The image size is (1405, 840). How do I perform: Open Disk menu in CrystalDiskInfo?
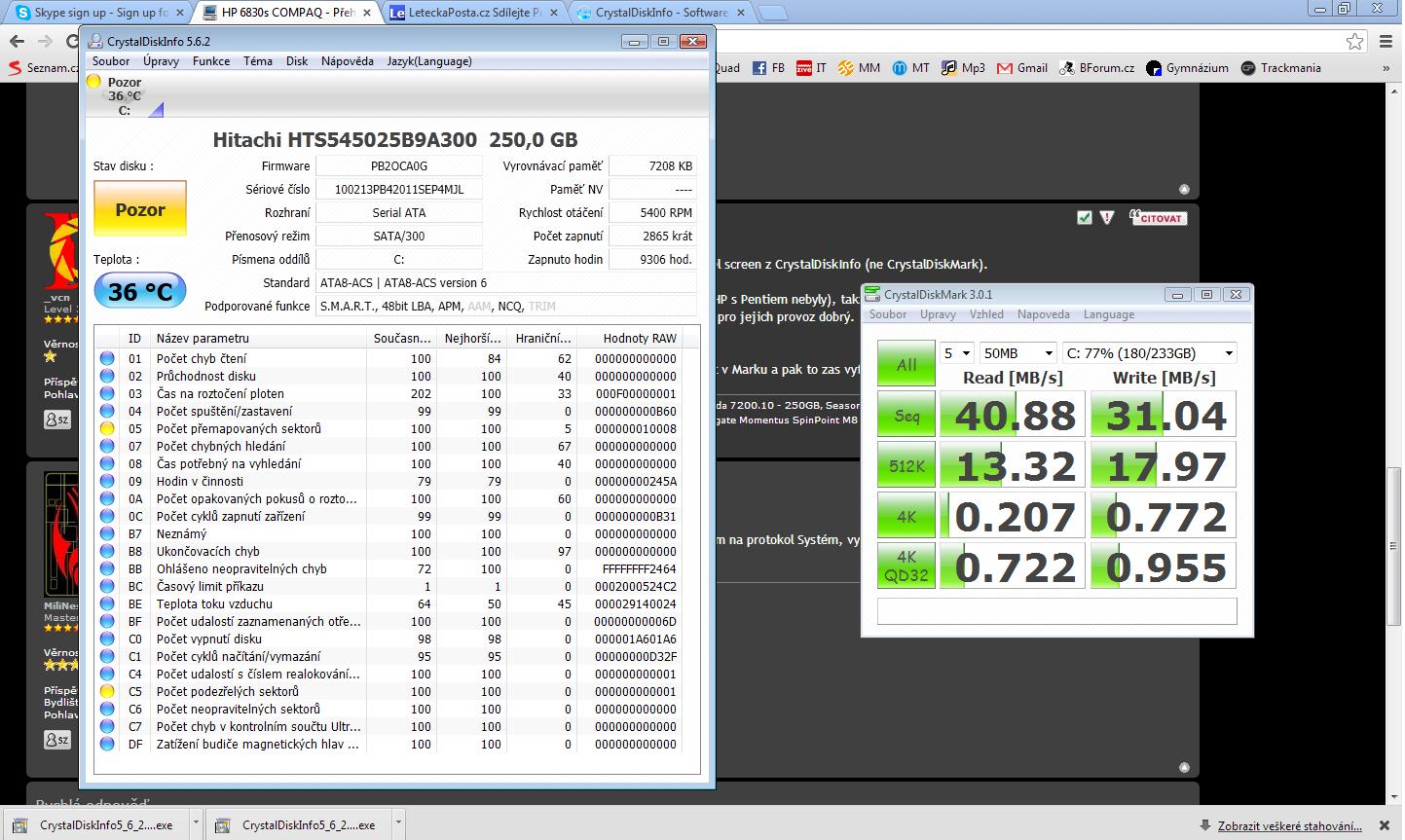click(x=297, y=61)
